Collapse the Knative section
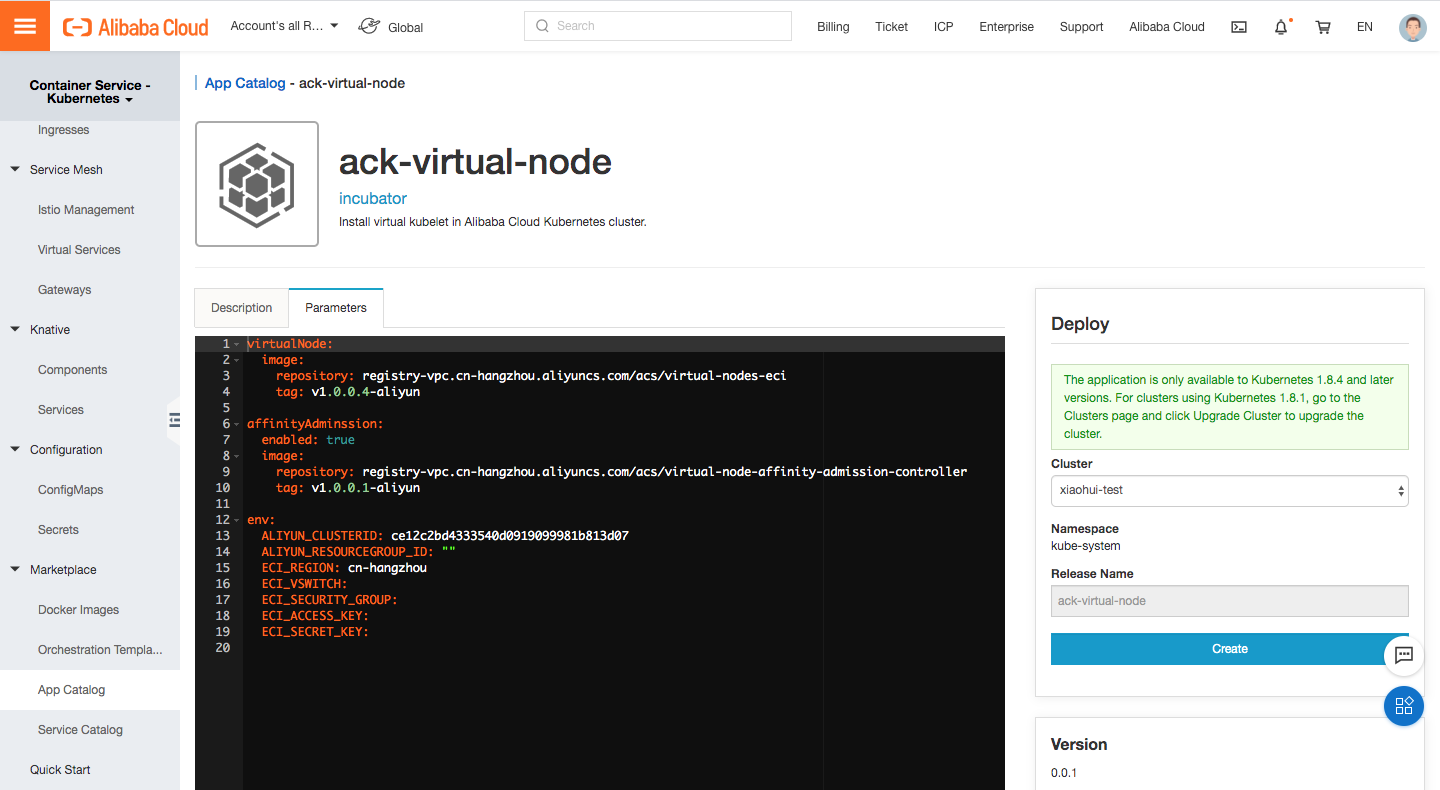The image size is (1440, 790). pyautogui.click(x=15, y=330)
